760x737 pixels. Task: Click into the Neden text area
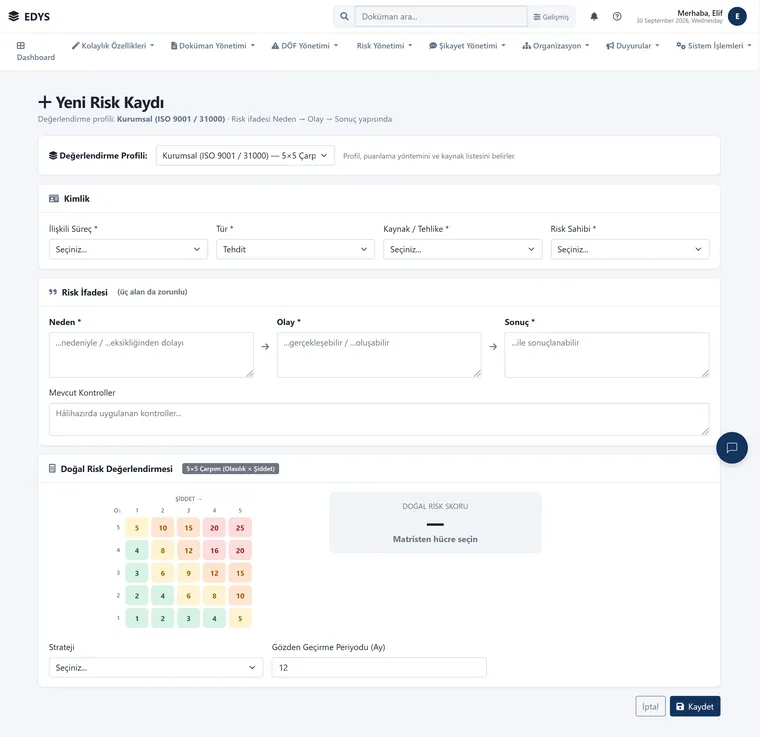click(151, 355)
